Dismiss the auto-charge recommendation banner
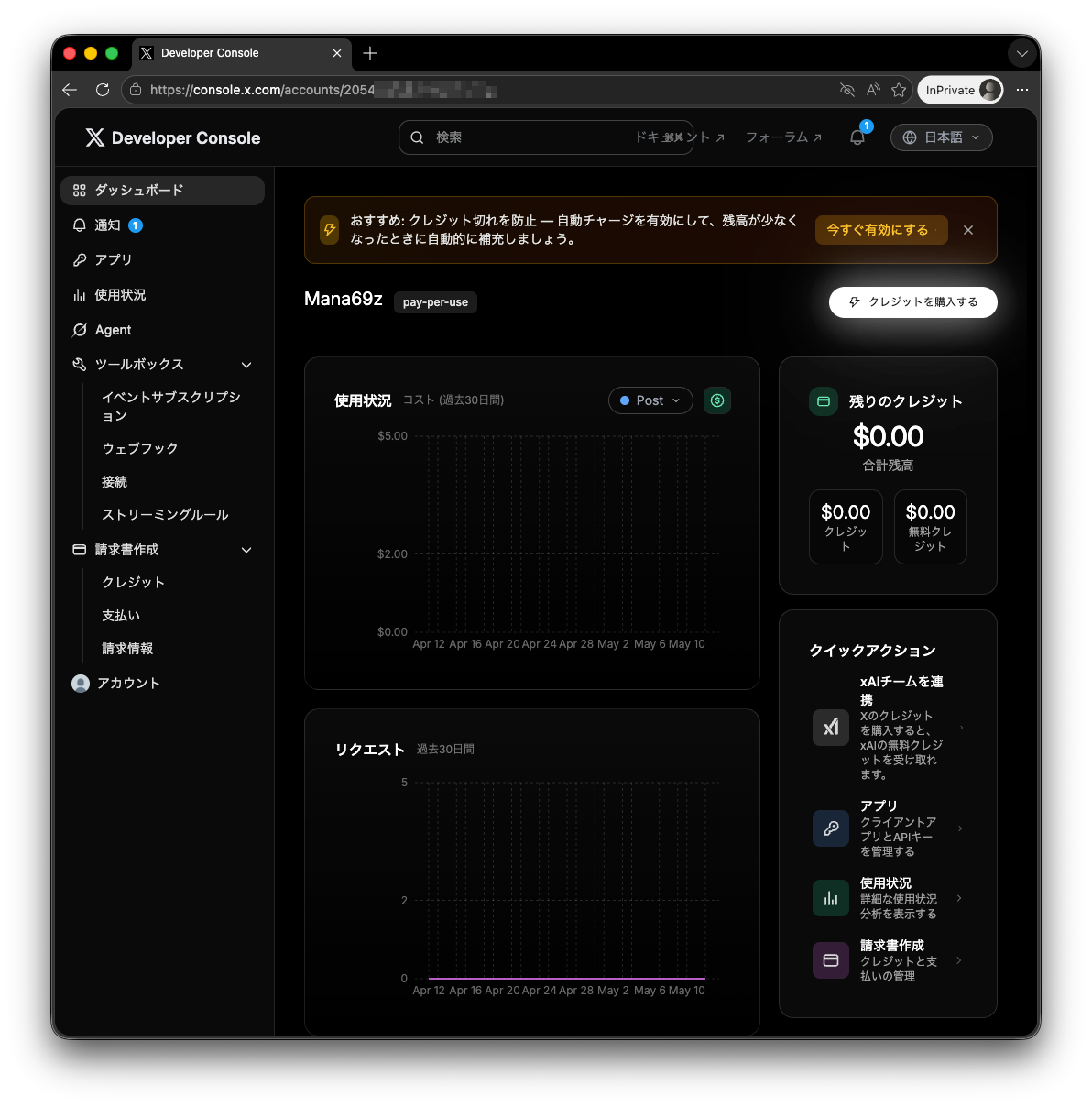 click(968, 230)
